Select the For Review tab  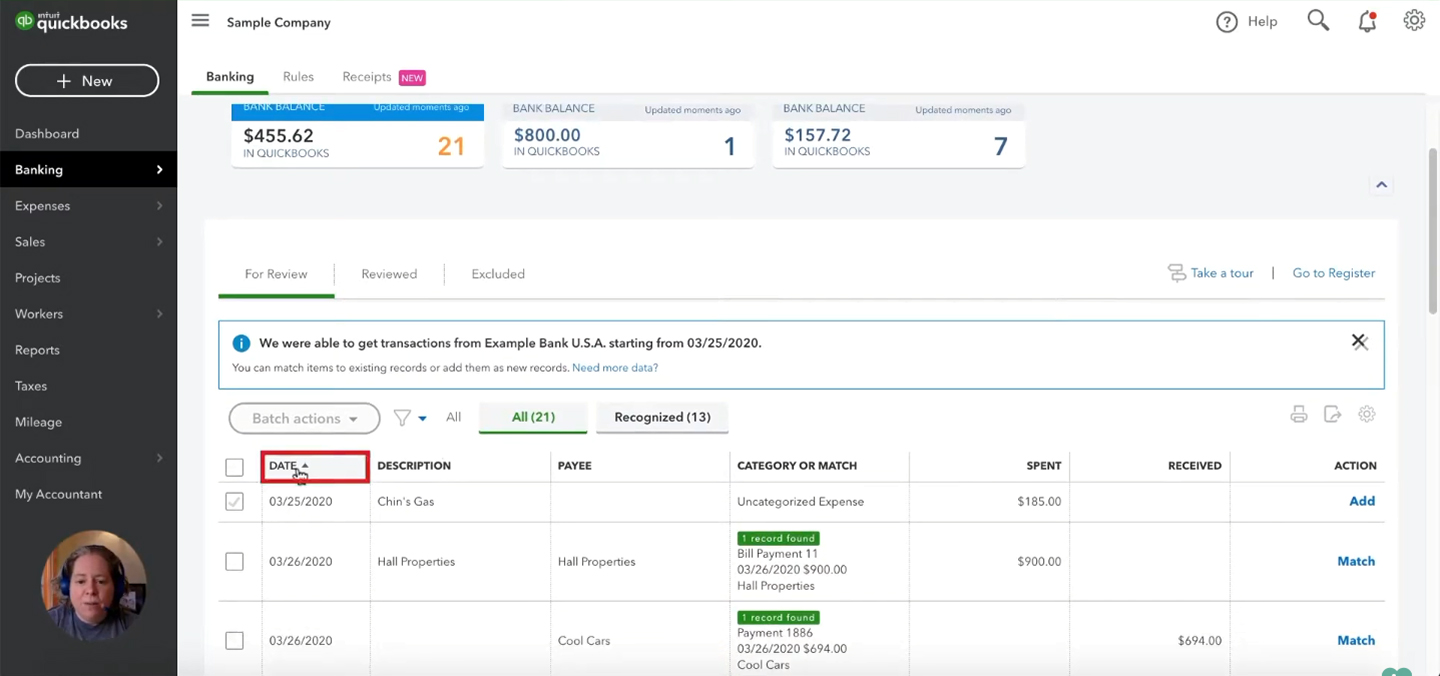coord(276,274)
